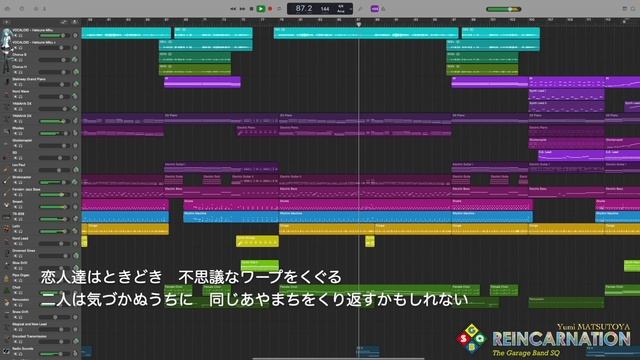
Task: Select the Slow Drift track name
Action: [x=20, y=263]
